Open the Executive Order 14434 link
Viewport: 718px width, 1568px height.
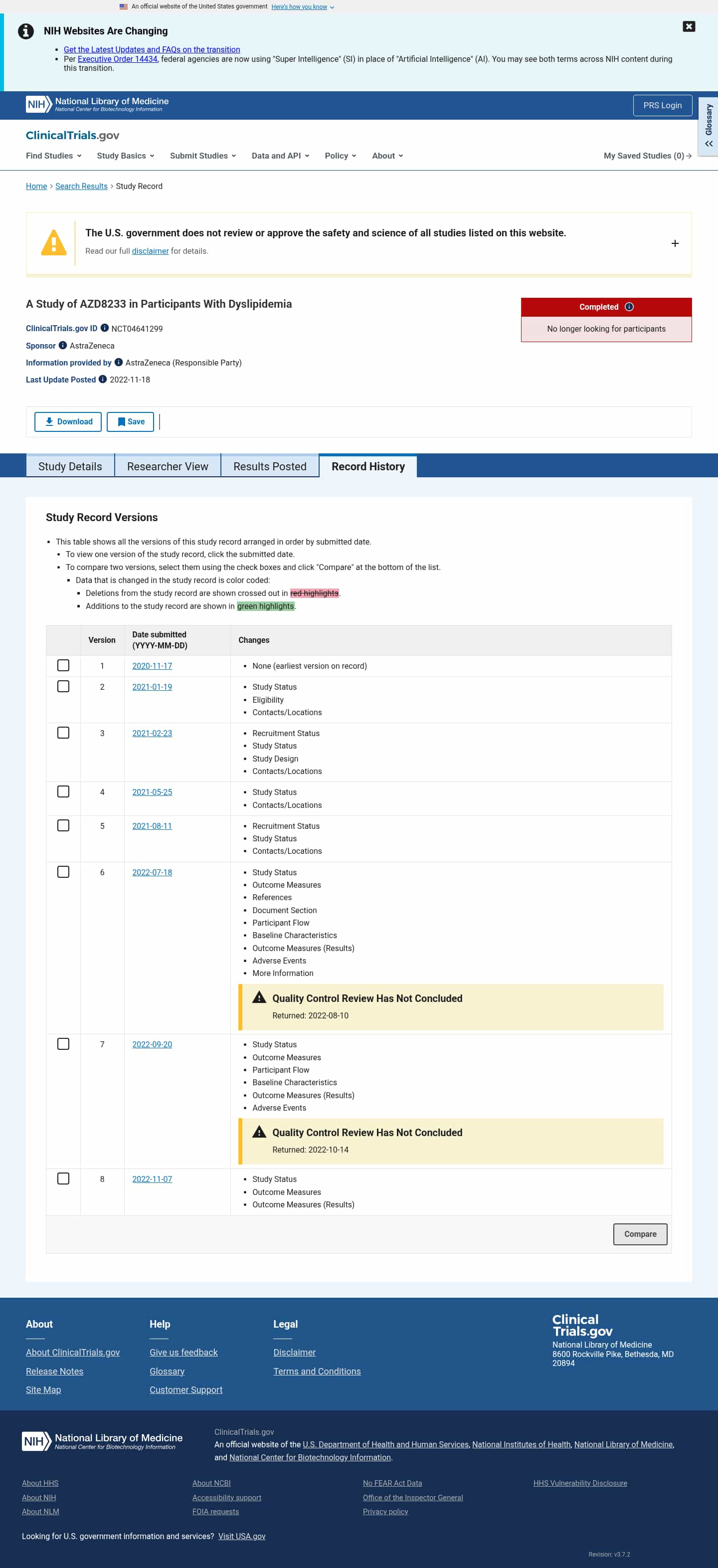coord(118,59)
